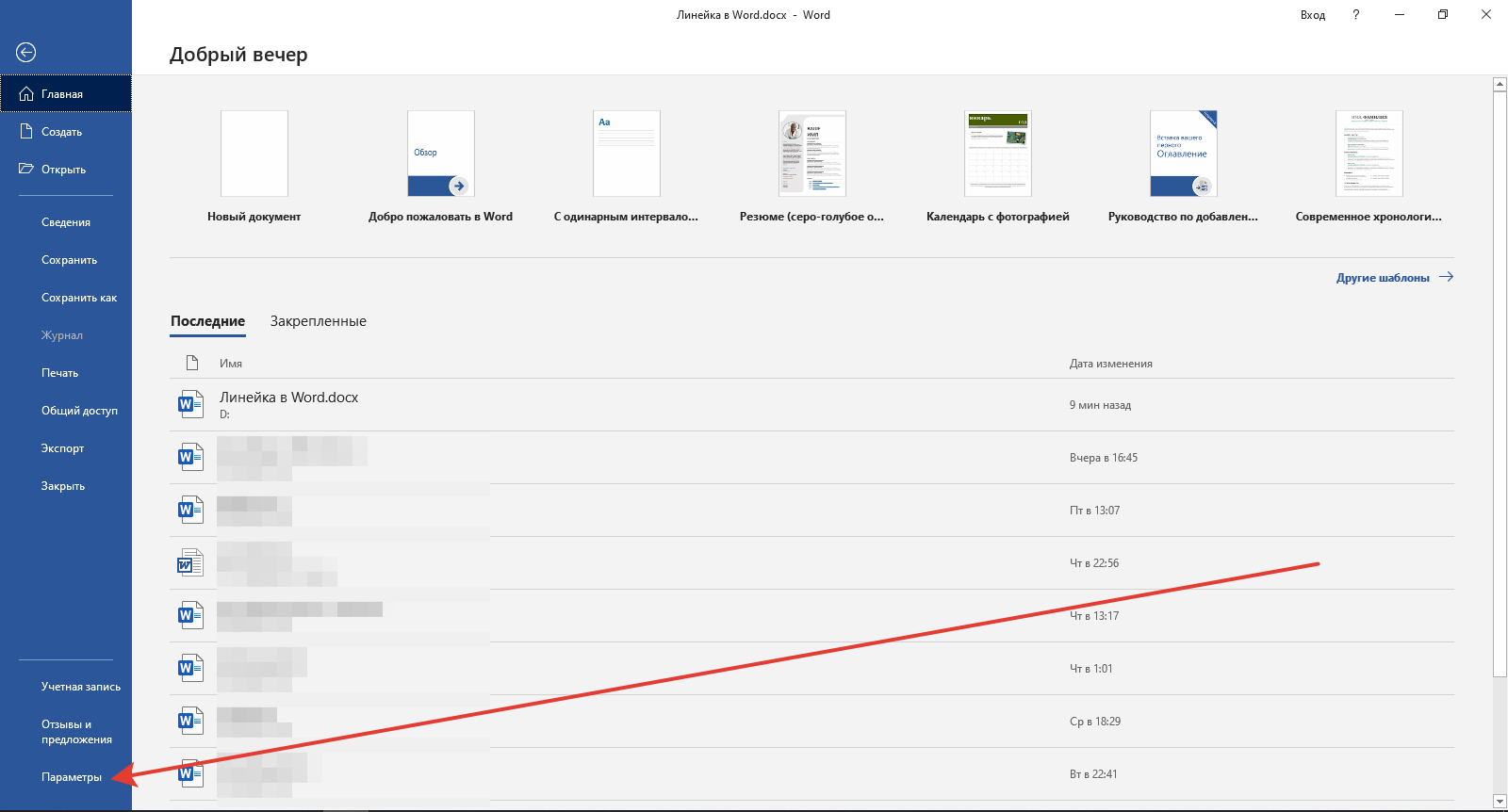Click the 9 мин назад date cell
1508x812 pixels.
(1100, 405)
